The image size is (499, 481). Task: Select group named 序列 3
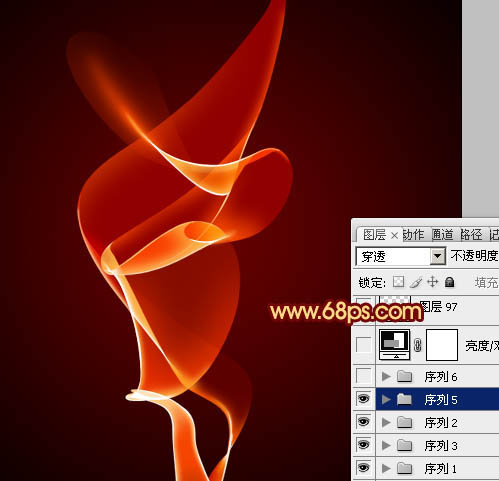click(441, 446)
